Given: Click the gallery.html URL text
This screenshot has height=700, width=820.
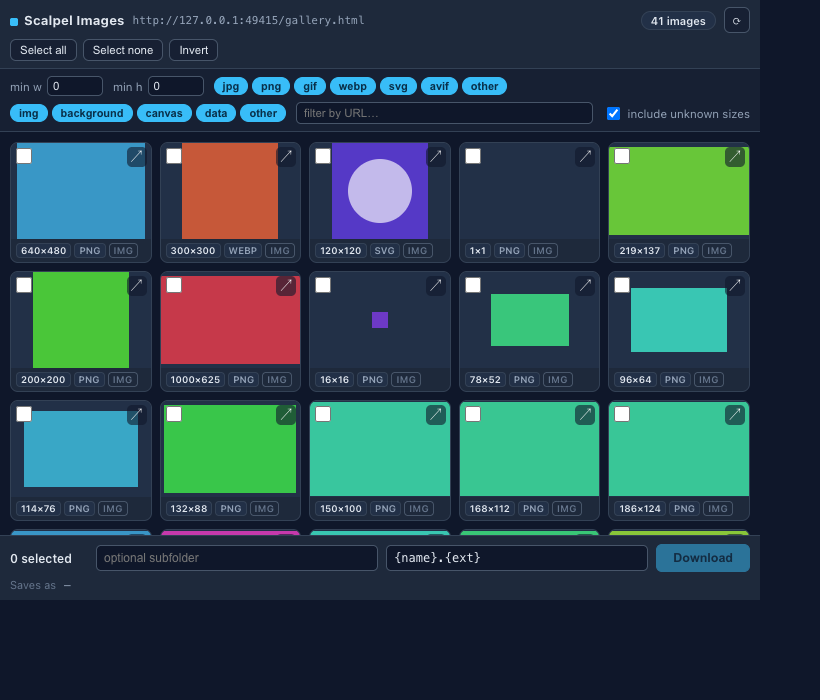Looking at the screenshot, I should coord(248,20).
